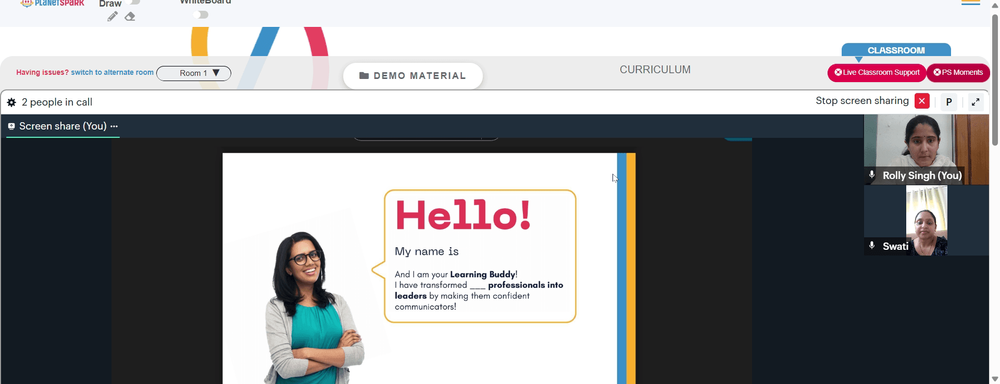Screen dimensions: 1000x384
Task: Click Rolly Singh video thumbnail
Action: [926, 150]
